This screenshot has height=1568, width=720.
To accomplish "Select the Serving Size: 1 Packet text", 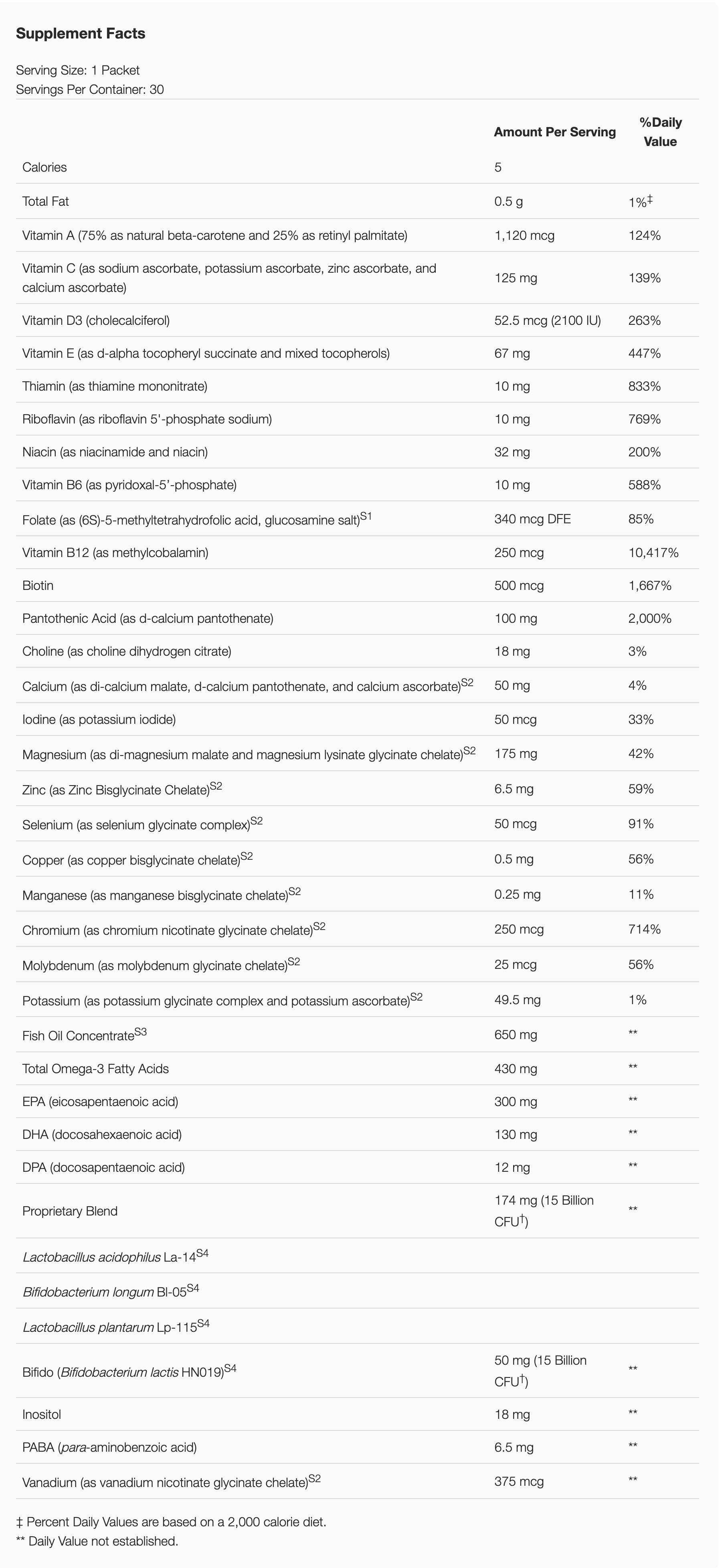I will [x=78, y=70].
